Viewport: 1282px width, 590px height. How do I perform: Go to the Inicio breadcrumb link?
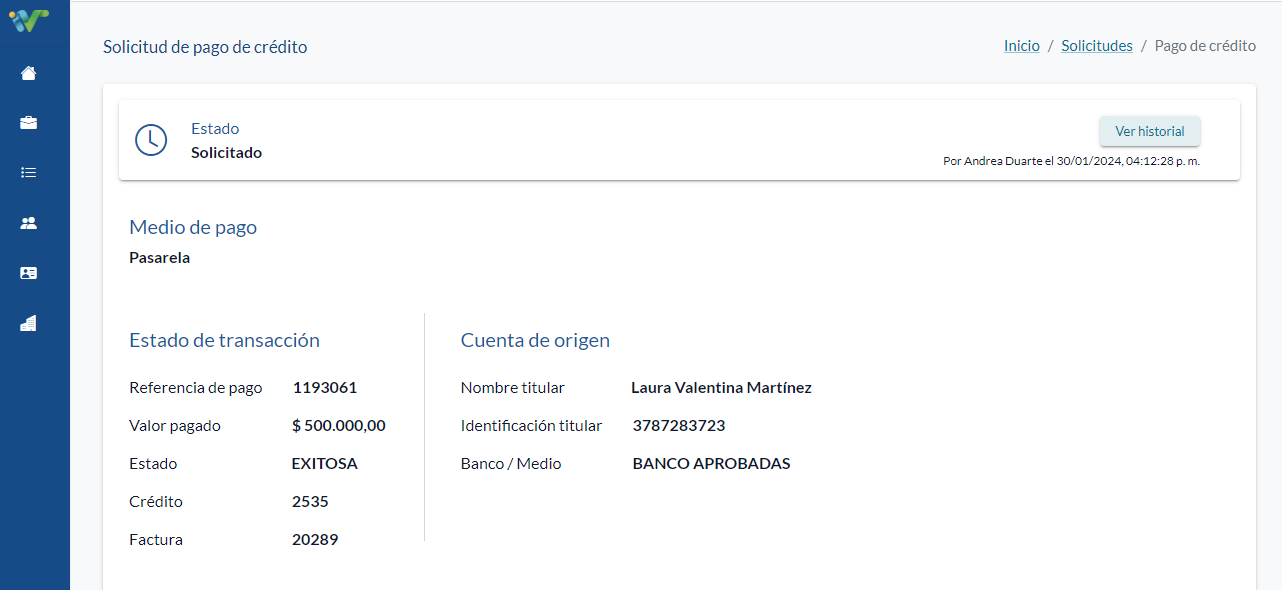1022,46
